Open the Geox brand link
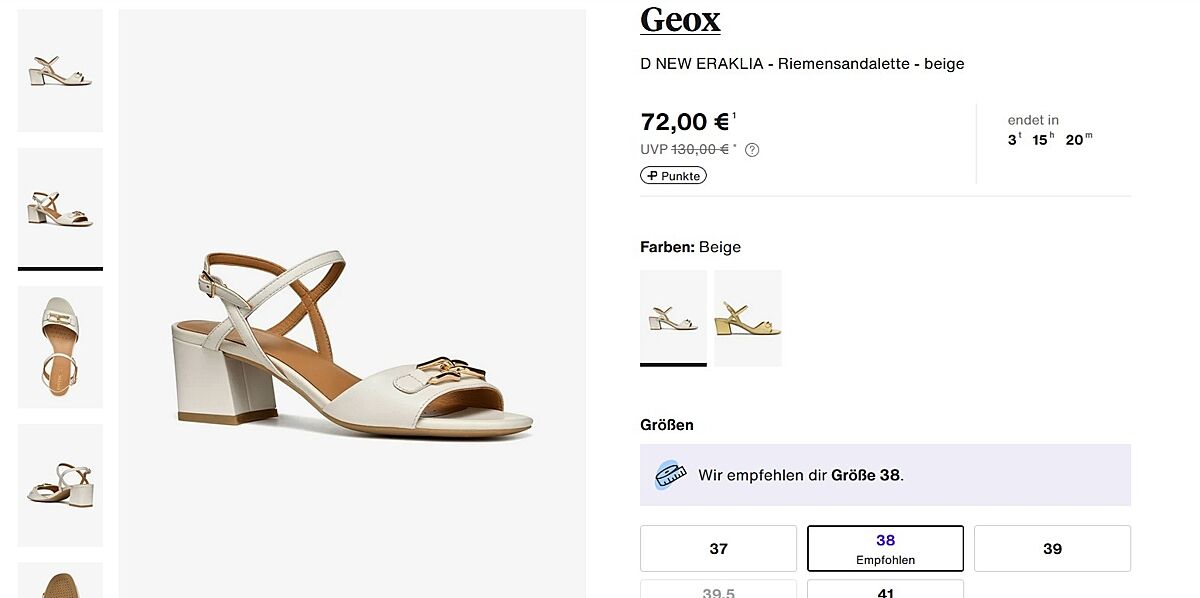The image size is (1200, 598). point(680,20)
